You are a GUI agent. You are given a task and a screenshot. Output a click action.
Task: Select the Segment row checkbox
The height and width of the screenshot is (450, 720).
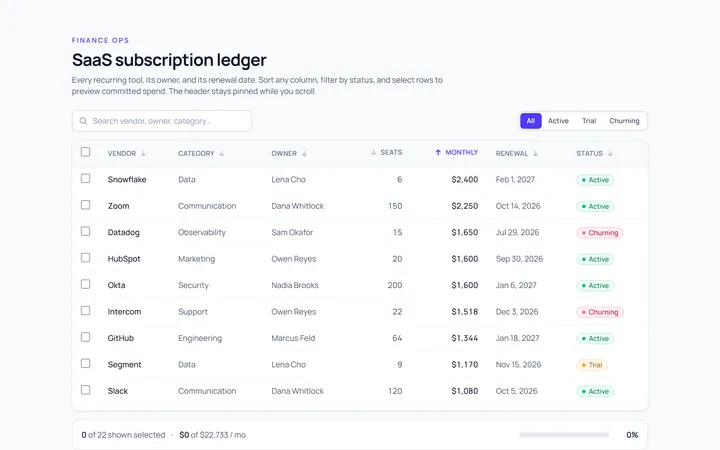click(85, 363)
